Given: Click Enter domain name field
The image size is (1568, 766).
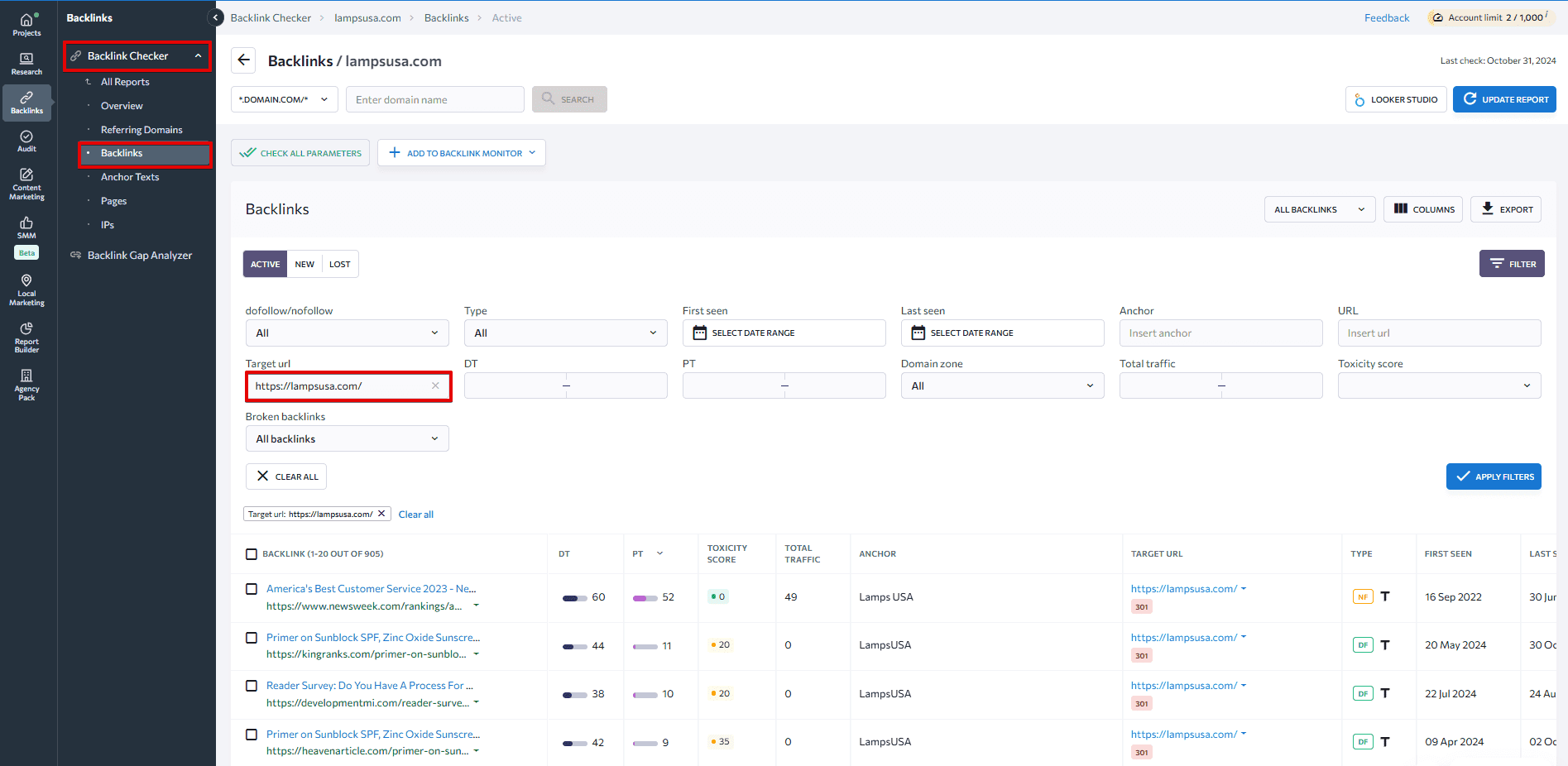Looking at the screenshot, I should pyautogui.click(x=435, y=99).
